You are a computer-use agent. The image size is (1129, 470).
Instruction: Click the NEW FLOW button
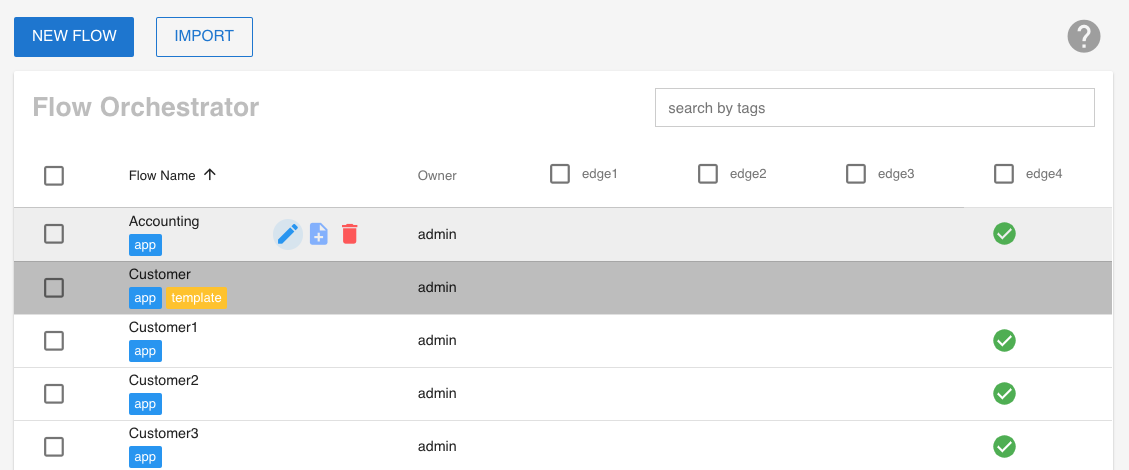pyautogui.click(x=74, y=37)
